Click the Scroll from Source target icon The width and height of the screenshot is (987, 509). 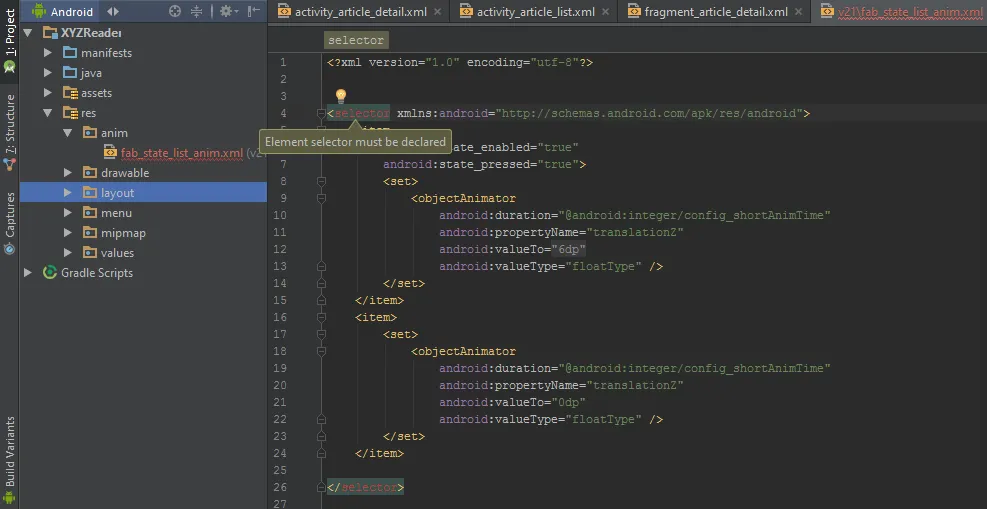(176, 11)
